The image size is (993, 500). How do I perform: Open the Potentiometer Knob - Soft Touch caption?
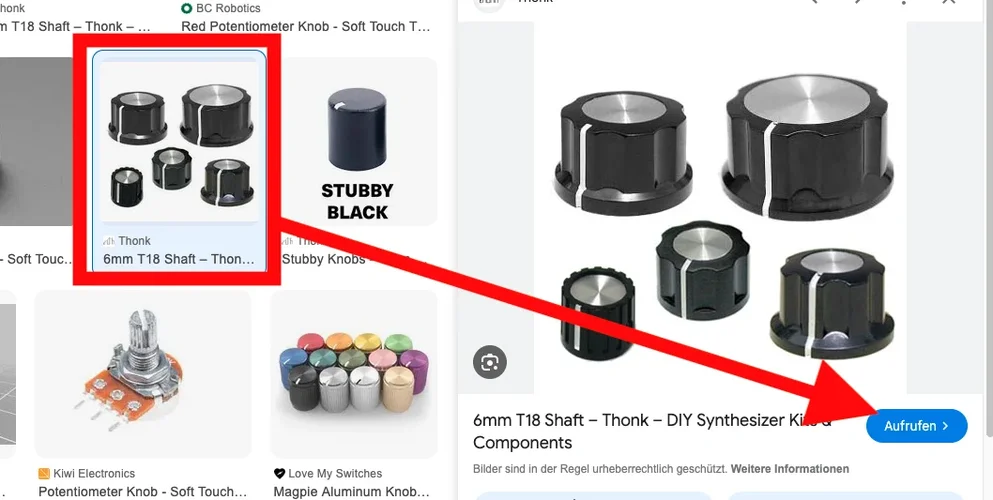pyautogui.click(x=143, y=492)
